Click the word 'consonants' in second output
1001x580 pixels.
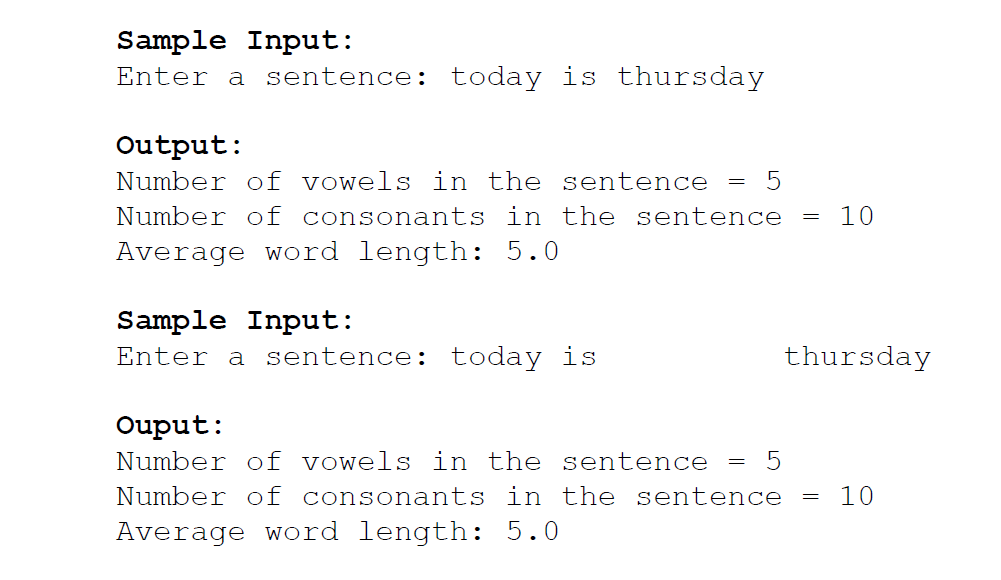[x=393, y=498]
